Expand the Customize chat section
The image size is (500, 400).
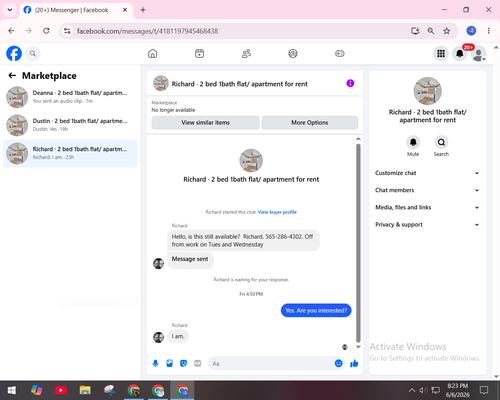coord(427,173)
